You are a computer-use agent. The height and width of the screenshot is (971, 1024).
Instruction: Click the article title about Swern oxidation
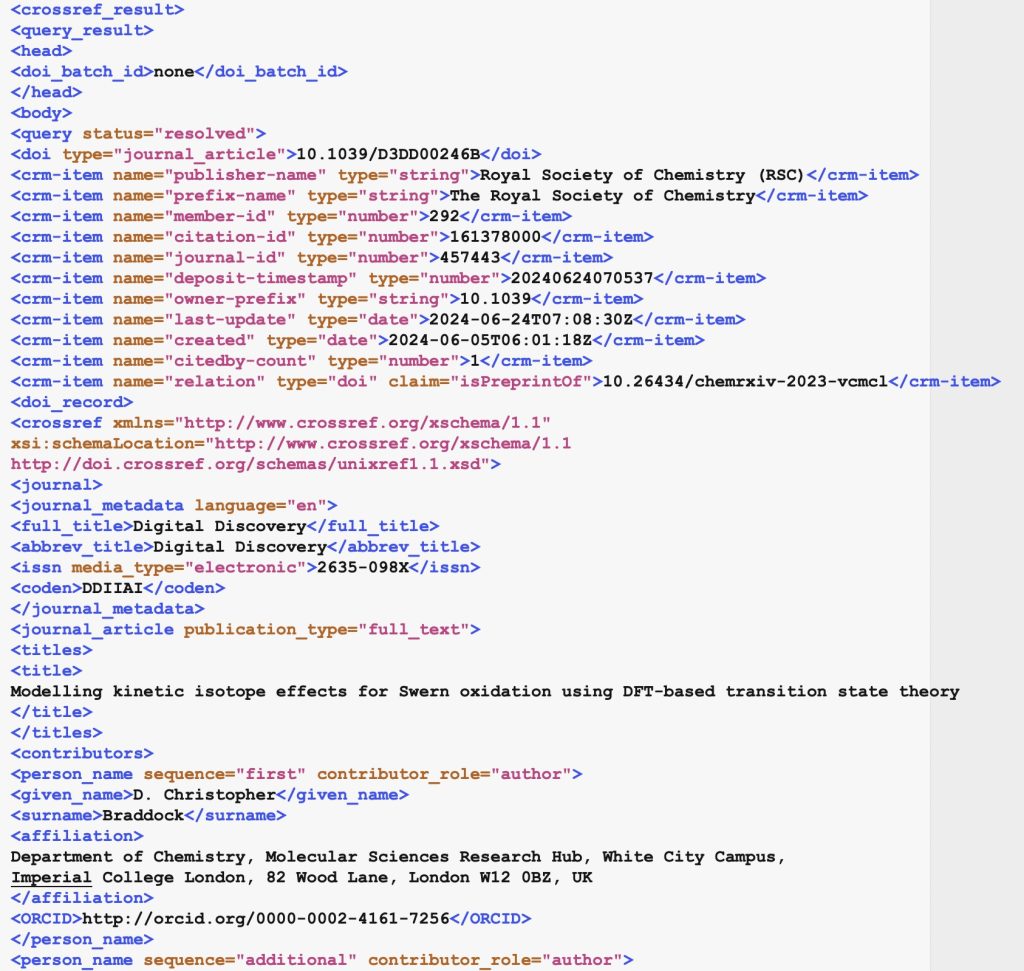click(x=484, y=691)
